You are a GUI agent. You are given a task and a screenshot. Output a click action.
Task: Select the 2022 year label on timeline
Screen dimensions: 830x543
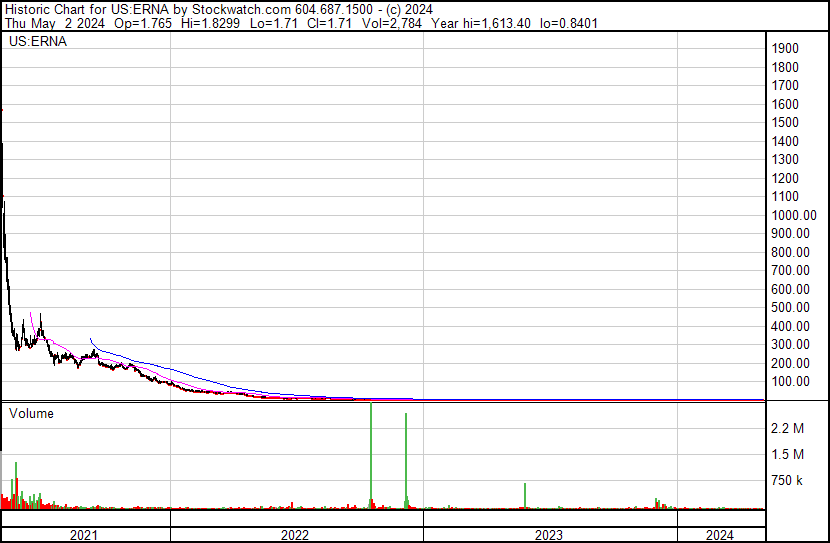click(295, 535)
